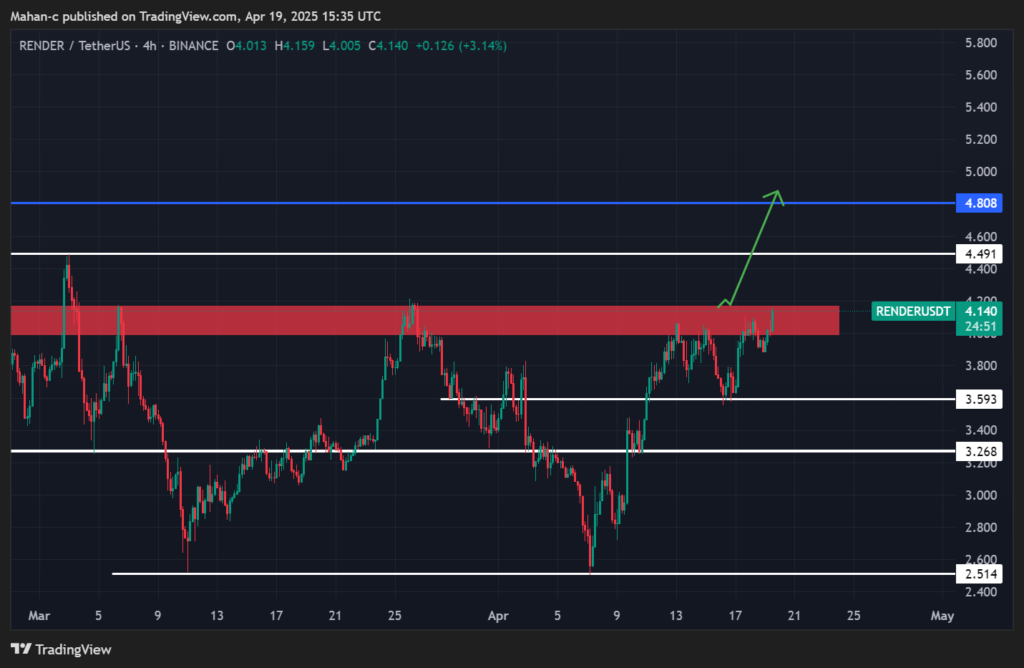Viewport: 1024px width, 668px height.
Task: Click the 4h interval in chart title
Action: (x=148, y=45)
